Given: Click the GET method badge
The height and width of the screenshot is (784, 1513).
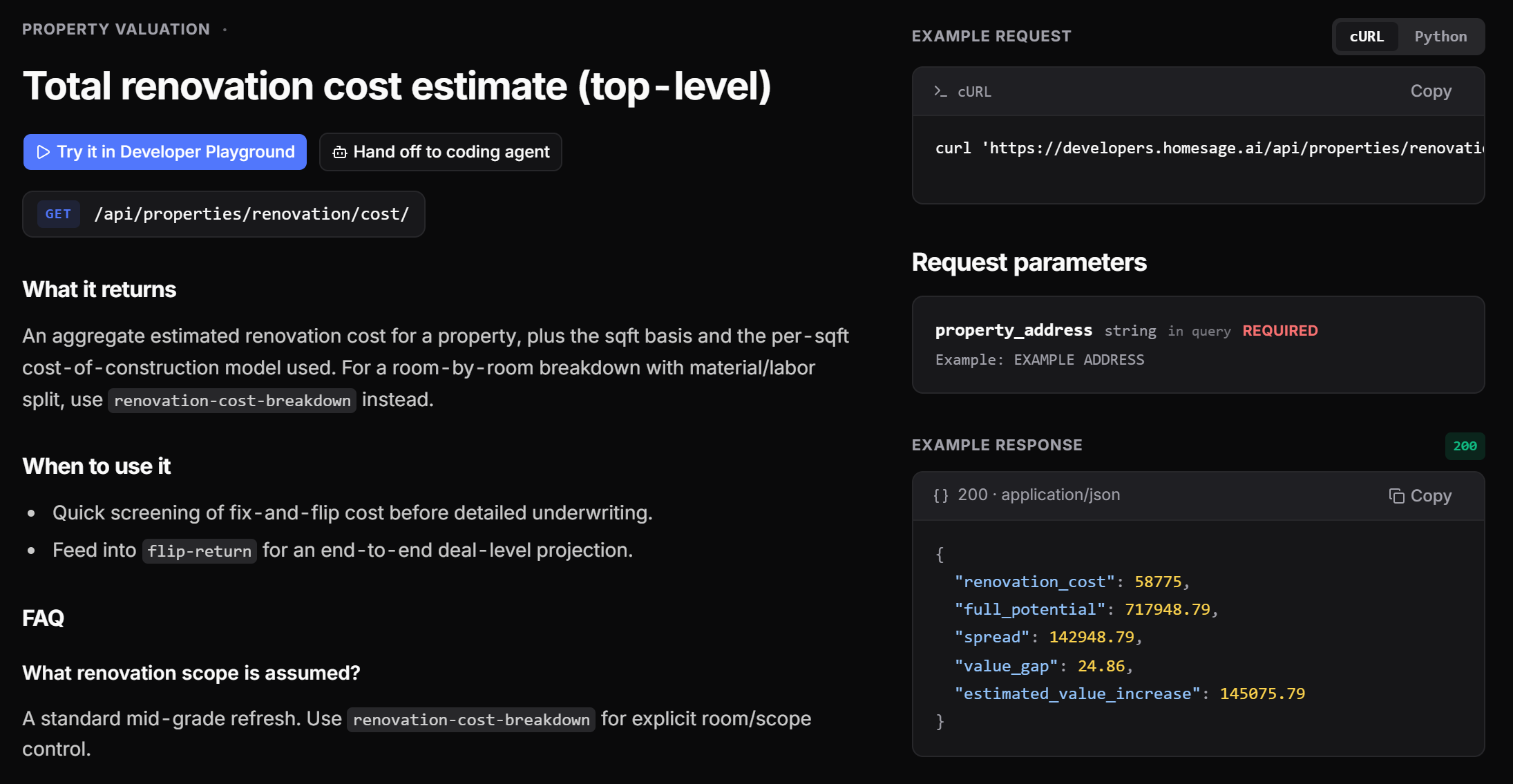Looking at the screenshot, I should (58, 214).
